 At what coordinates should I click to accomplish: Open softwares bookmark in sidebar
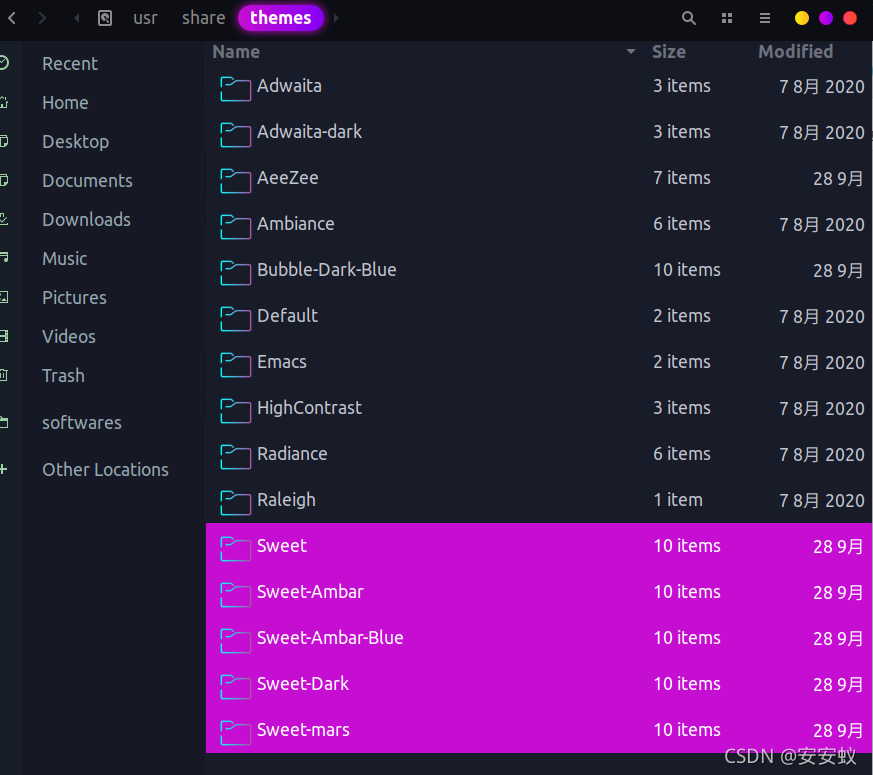click(x=81, y=423)
